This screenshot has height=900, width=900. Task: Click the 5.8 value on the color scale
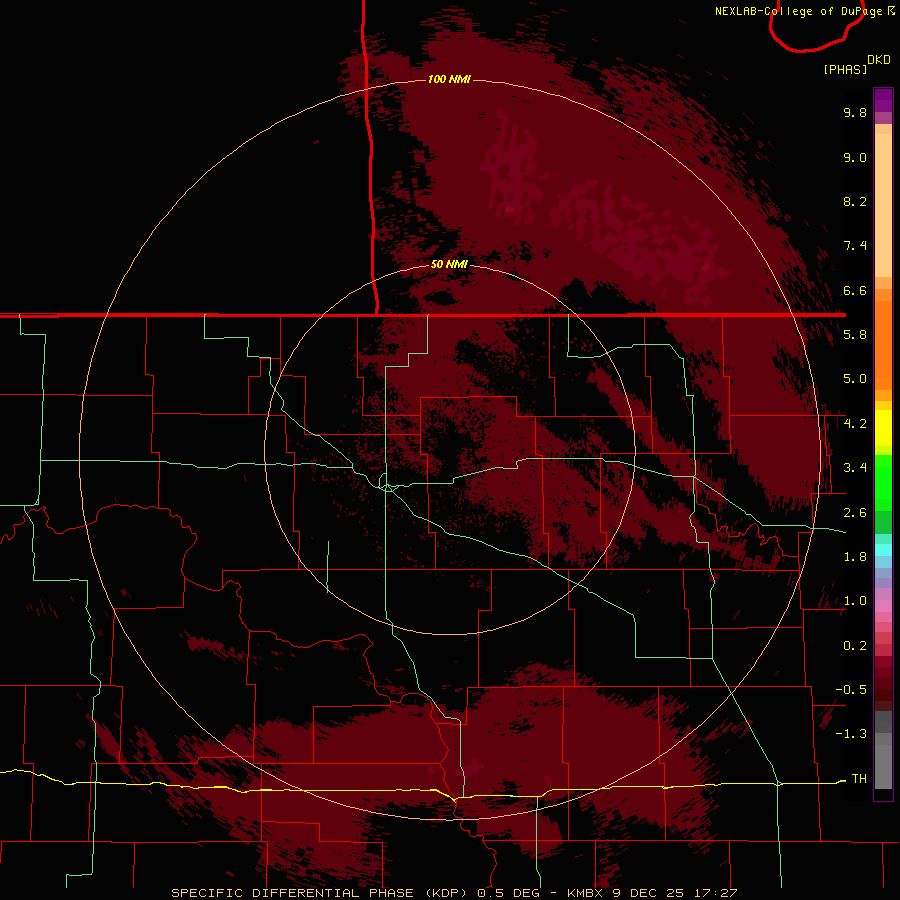pyautogui.click(x=855, y=335)
